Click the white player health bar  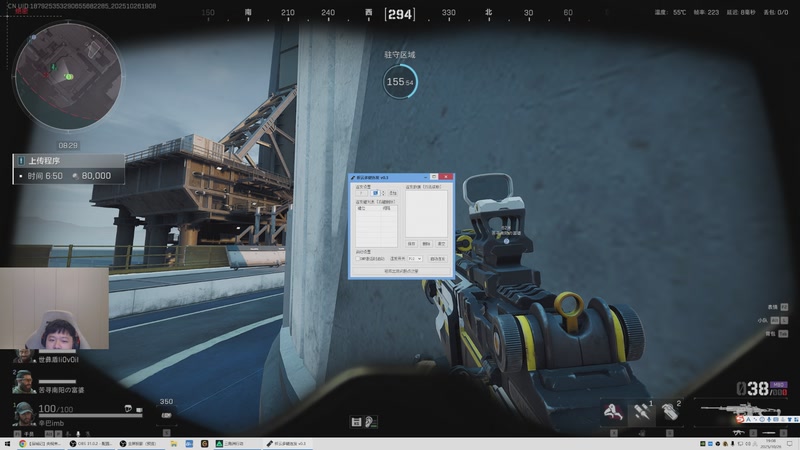90,416
